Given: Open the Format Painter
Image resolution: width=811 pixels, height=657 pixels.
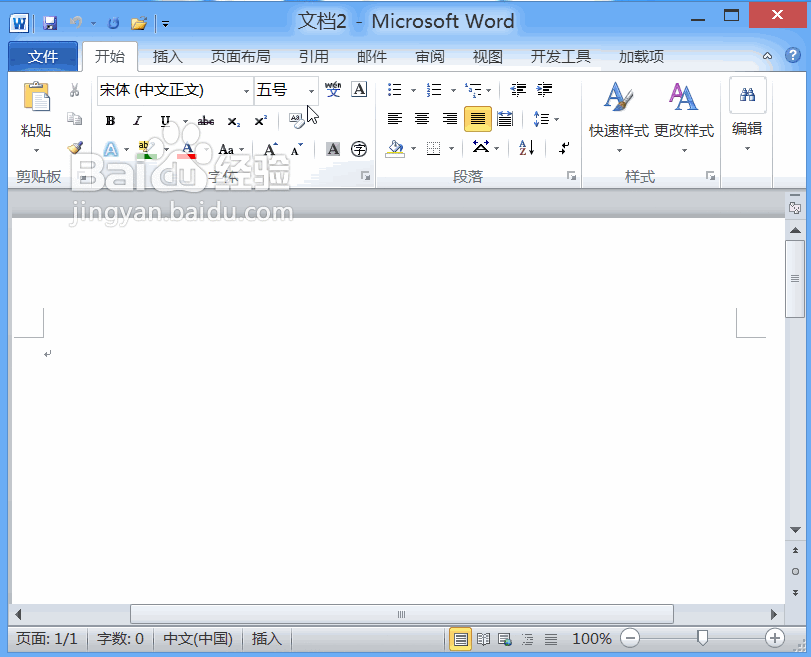Looking at the screenshot, I should point(75,148).
